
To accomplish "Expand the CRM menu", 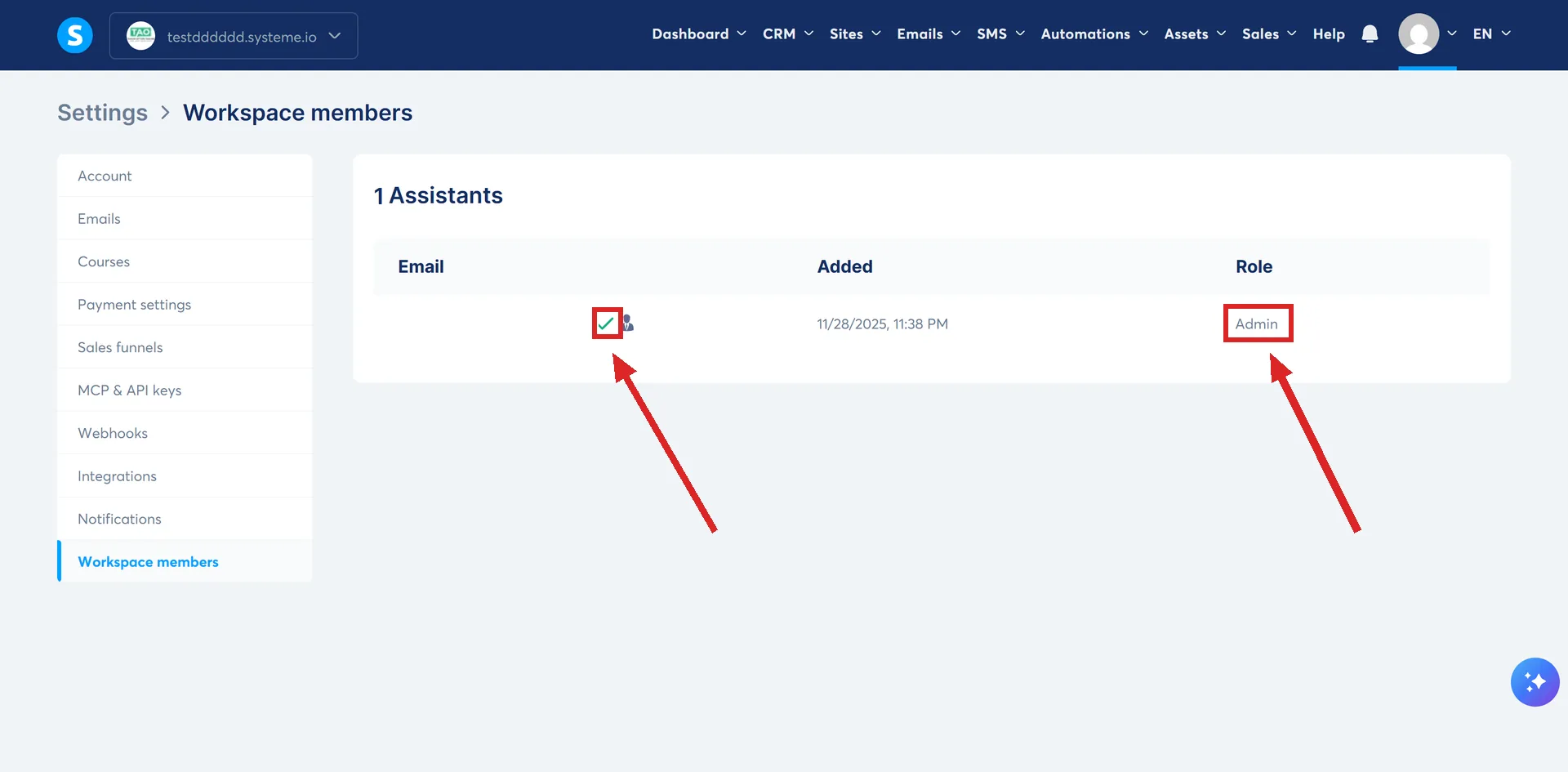I will click(x=788, y=33).
